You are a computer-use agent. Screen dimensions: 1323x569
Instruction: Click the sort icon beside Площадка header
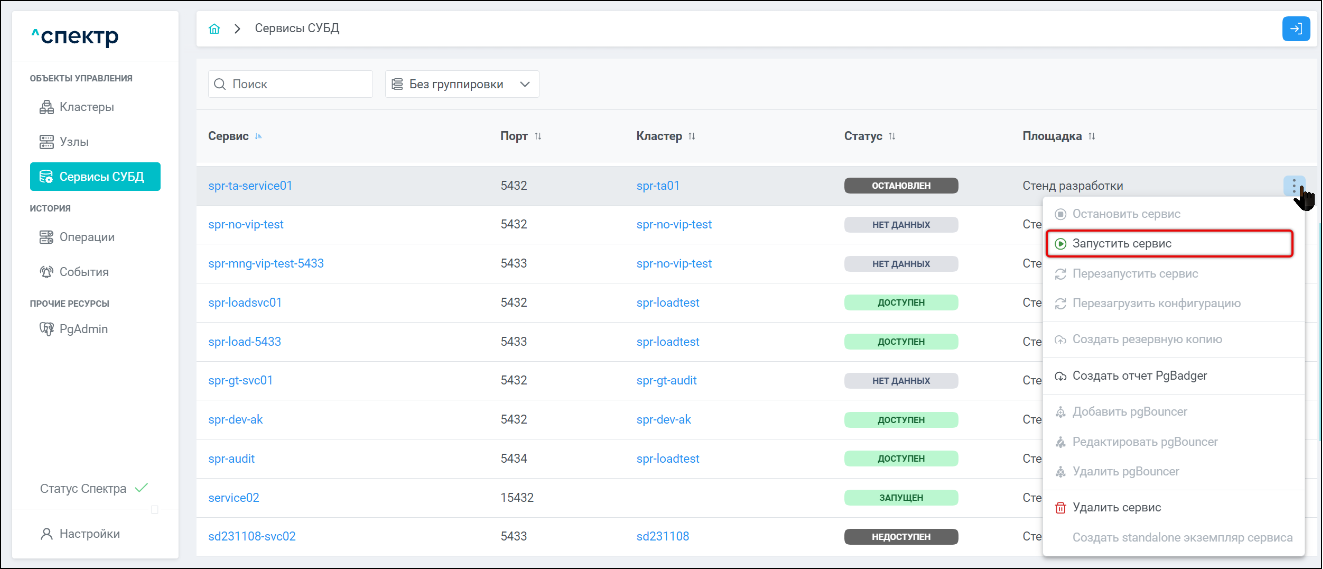[1092, 136]
